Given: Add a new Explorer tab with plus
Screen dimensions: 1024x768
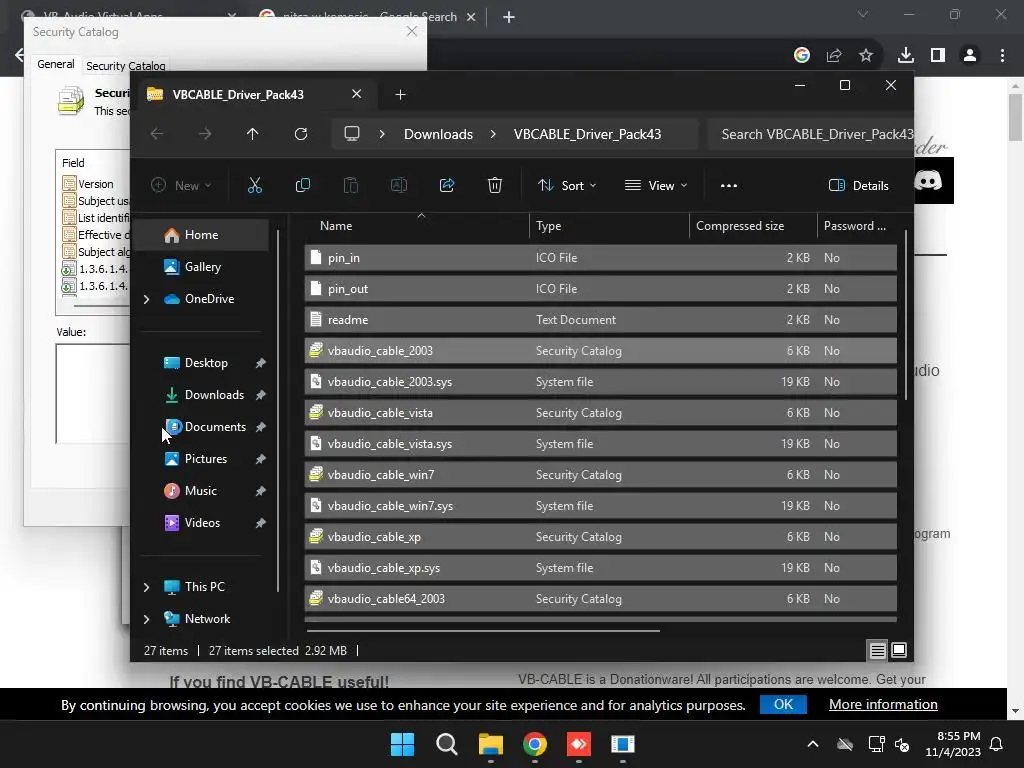Looking at the screenshot, I should (400, 95).
